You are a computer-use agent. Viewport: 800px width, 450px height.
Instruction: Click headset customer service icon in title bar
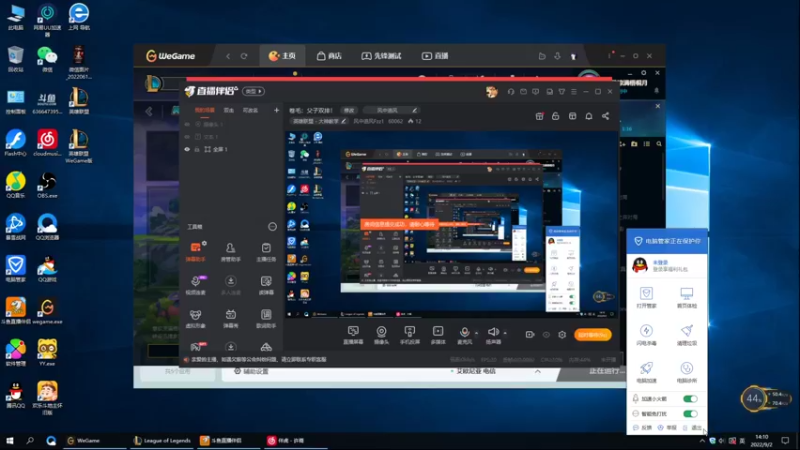pyautogui.click(x=511, y=92)
